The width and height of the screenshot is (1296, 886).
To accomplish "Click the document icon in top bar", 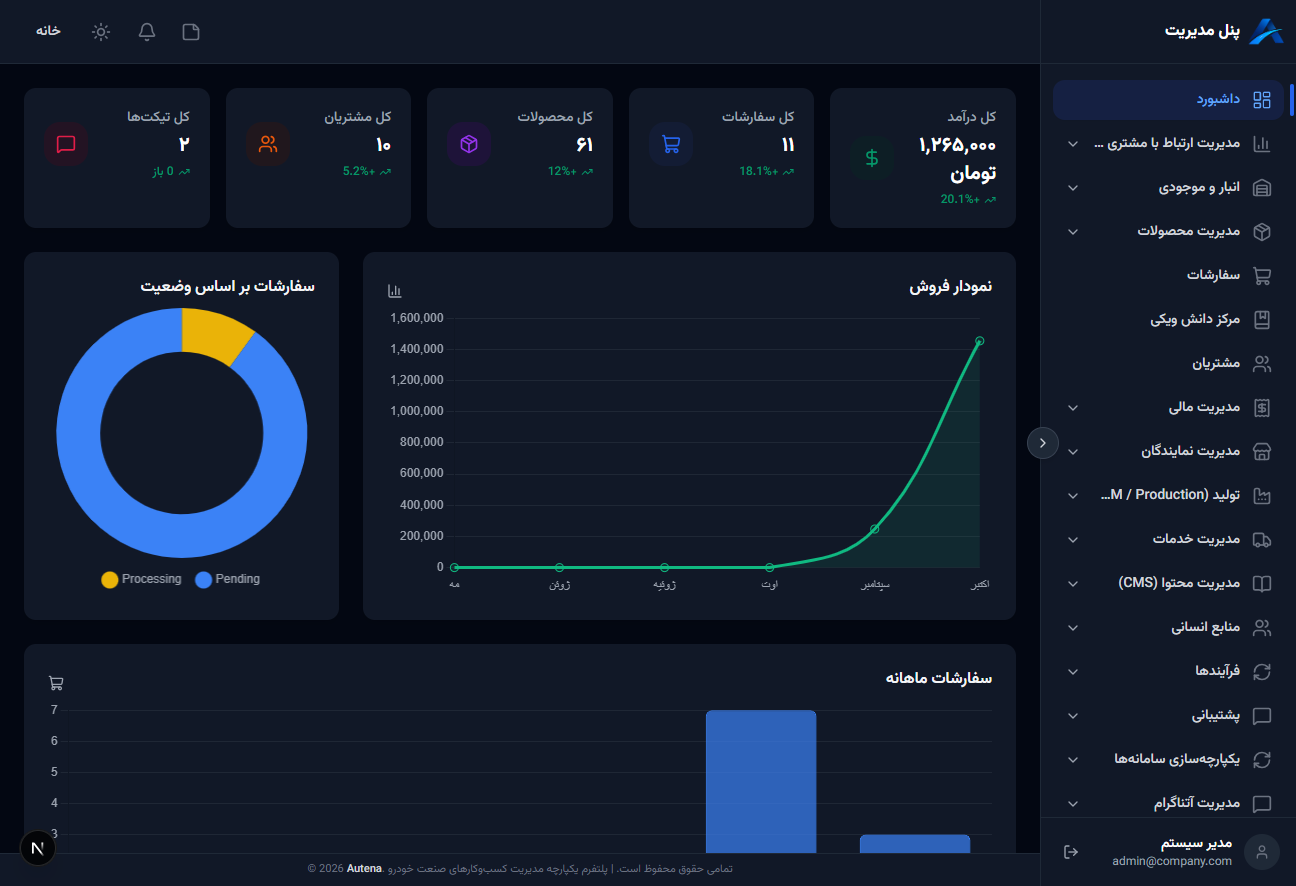I will tap(191, 32).
